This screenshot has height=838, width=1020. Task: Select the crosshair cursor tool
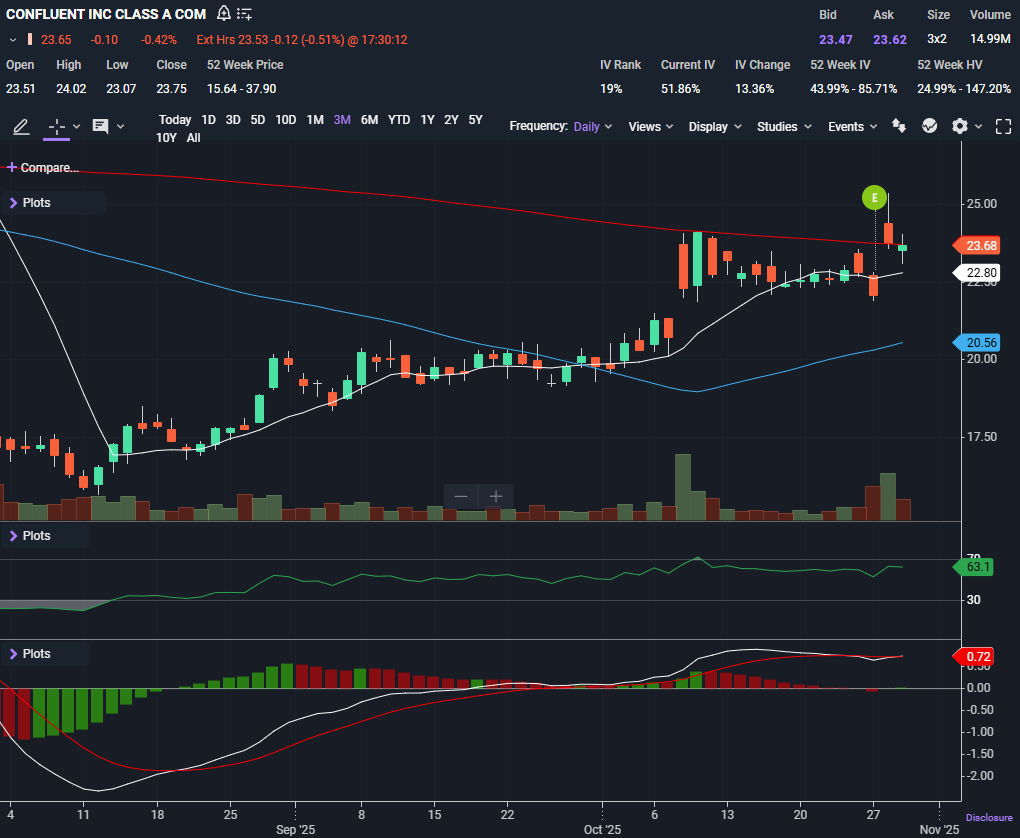click(57, 126)
